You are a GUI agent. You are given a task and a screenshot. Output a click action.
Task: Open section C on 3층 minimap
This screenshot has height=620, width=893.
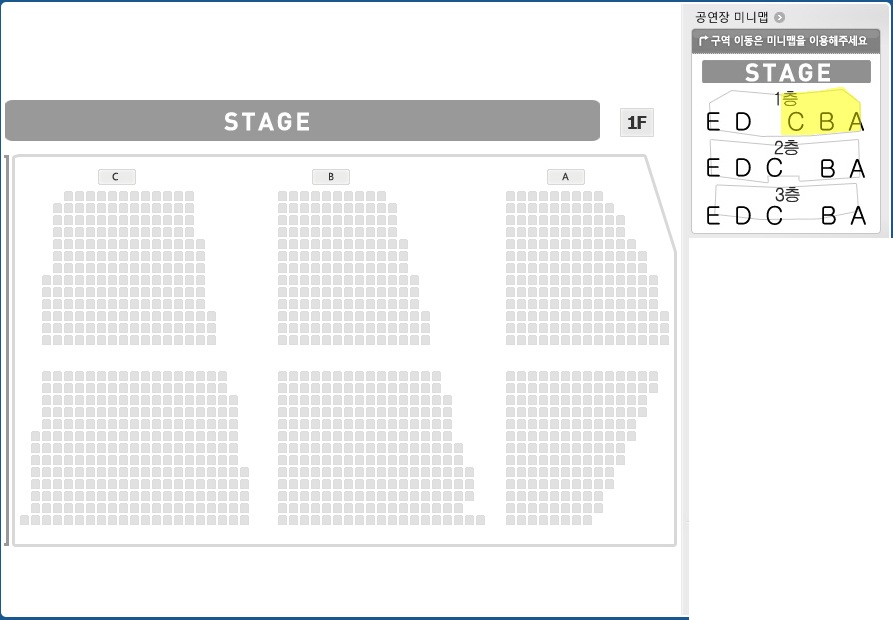coord(774,216)
